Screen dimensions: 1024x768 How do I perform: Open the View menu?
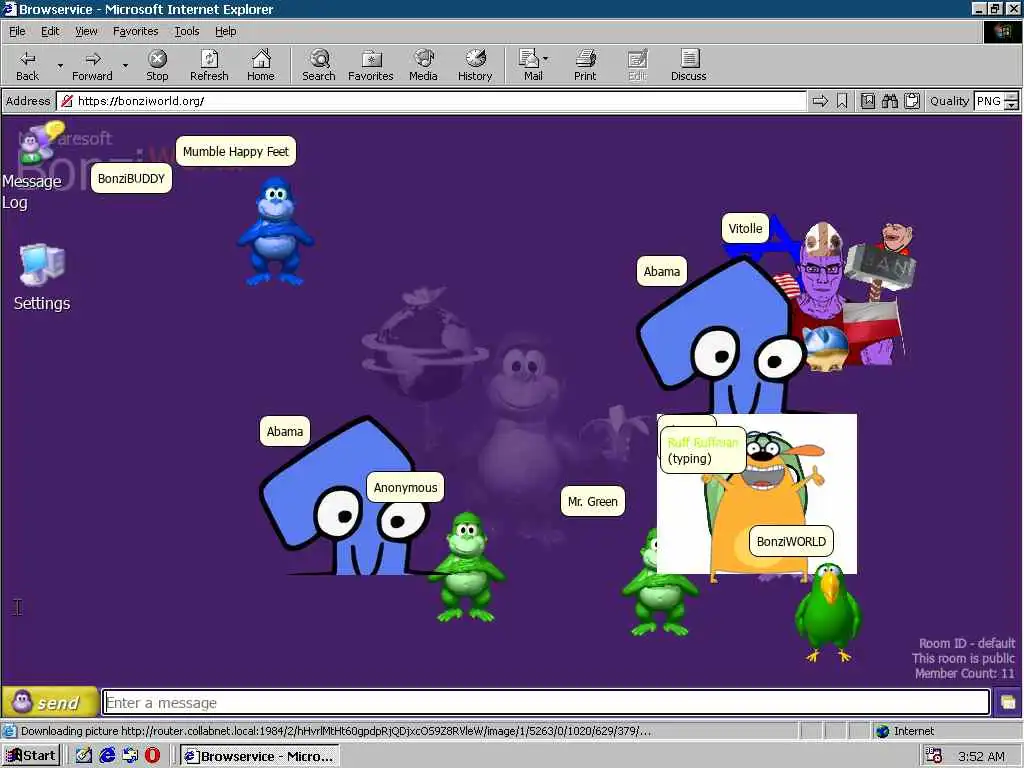pos(86,31)
